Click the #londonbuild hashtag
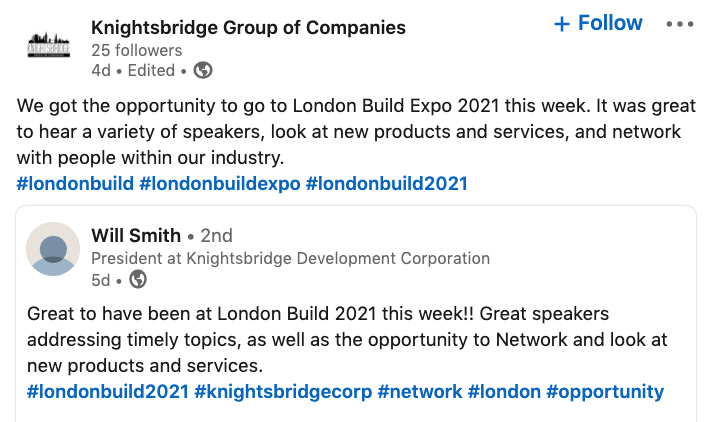706x422 pixels. click(x=75, y=184)
